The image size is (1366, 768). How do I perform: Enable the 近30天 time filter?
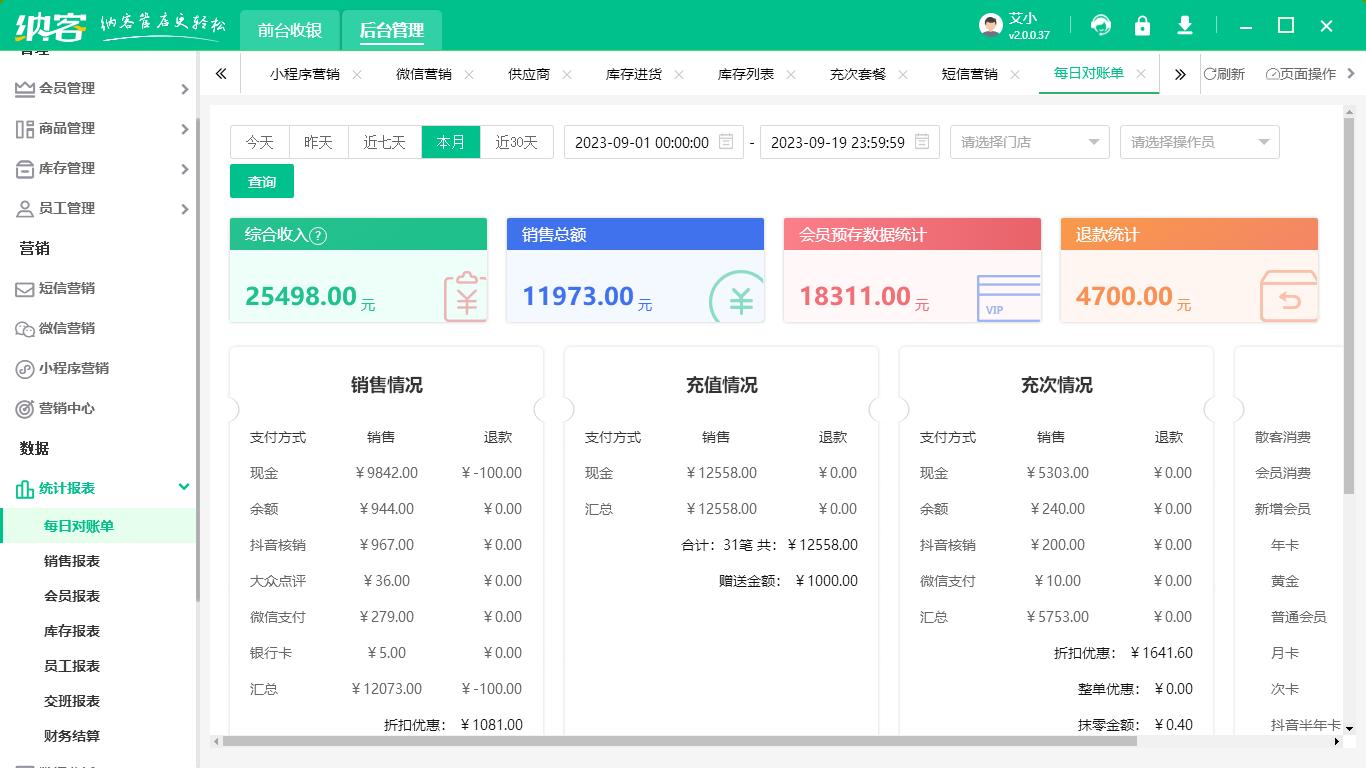(517, 142)
